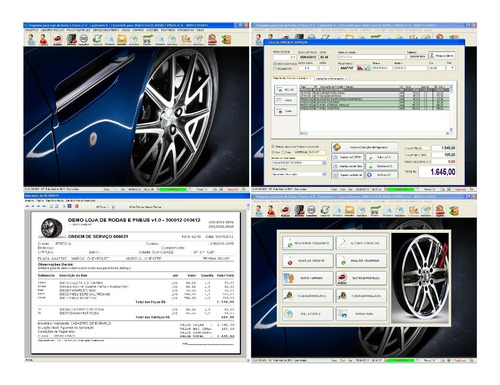Click plate field AAA7797 in service order dialog

coord(347,68)
